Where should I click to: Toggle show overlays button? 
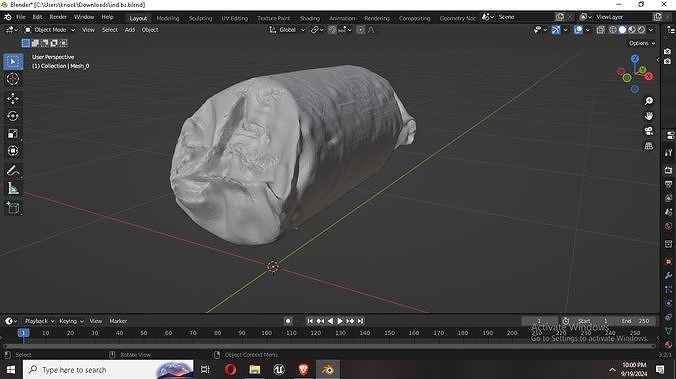click(578, 30)
